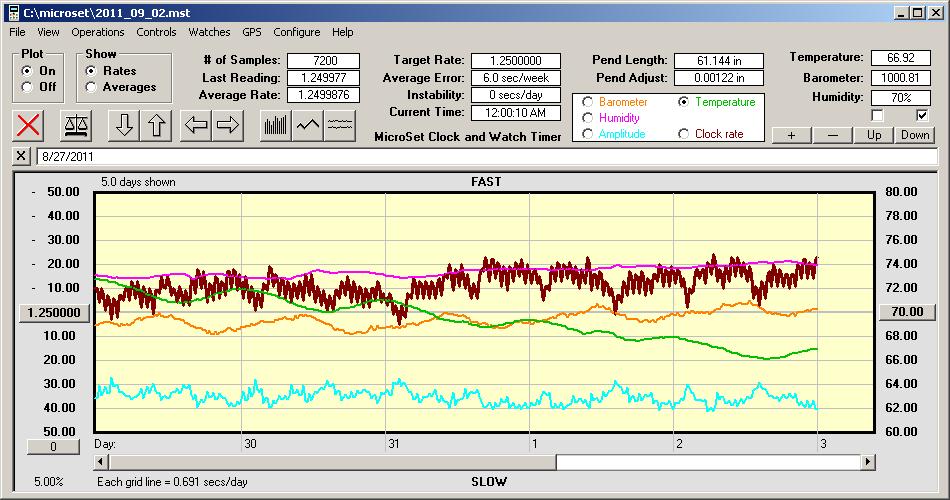
Task: Click the zigzag line graph icon
Action: (308, 125)
